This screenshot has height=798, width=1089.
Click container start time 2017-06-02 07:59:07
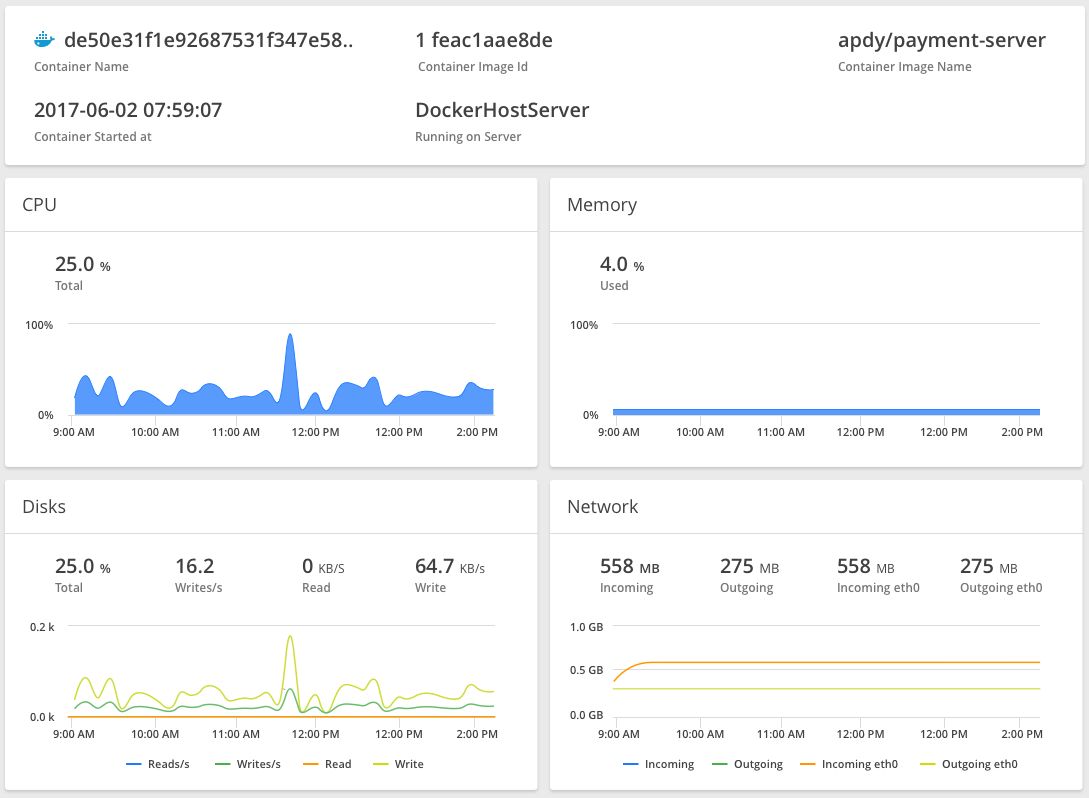point(128,110)
